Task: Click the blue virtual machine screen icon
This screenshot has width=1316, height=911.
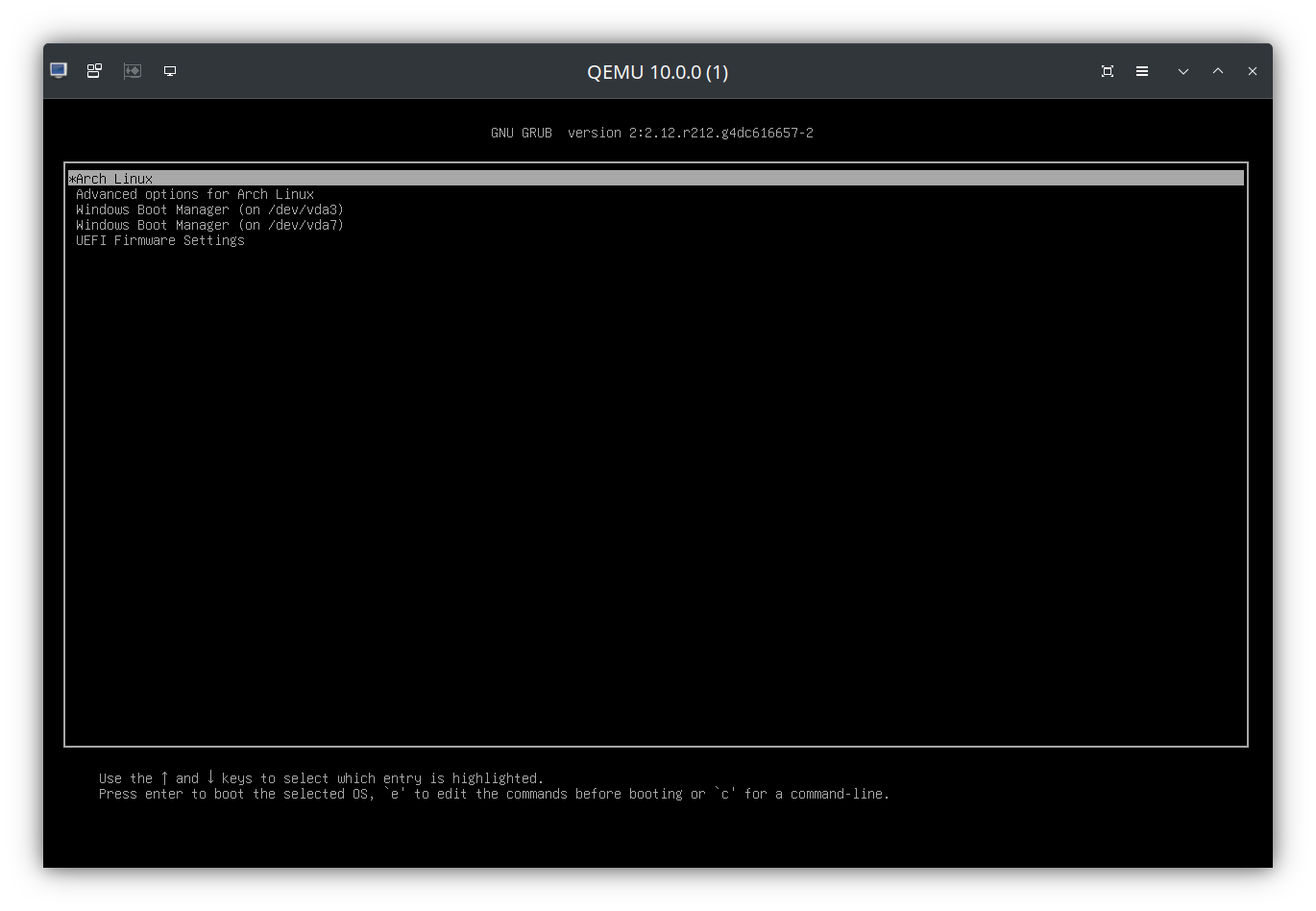Action: 58,70
